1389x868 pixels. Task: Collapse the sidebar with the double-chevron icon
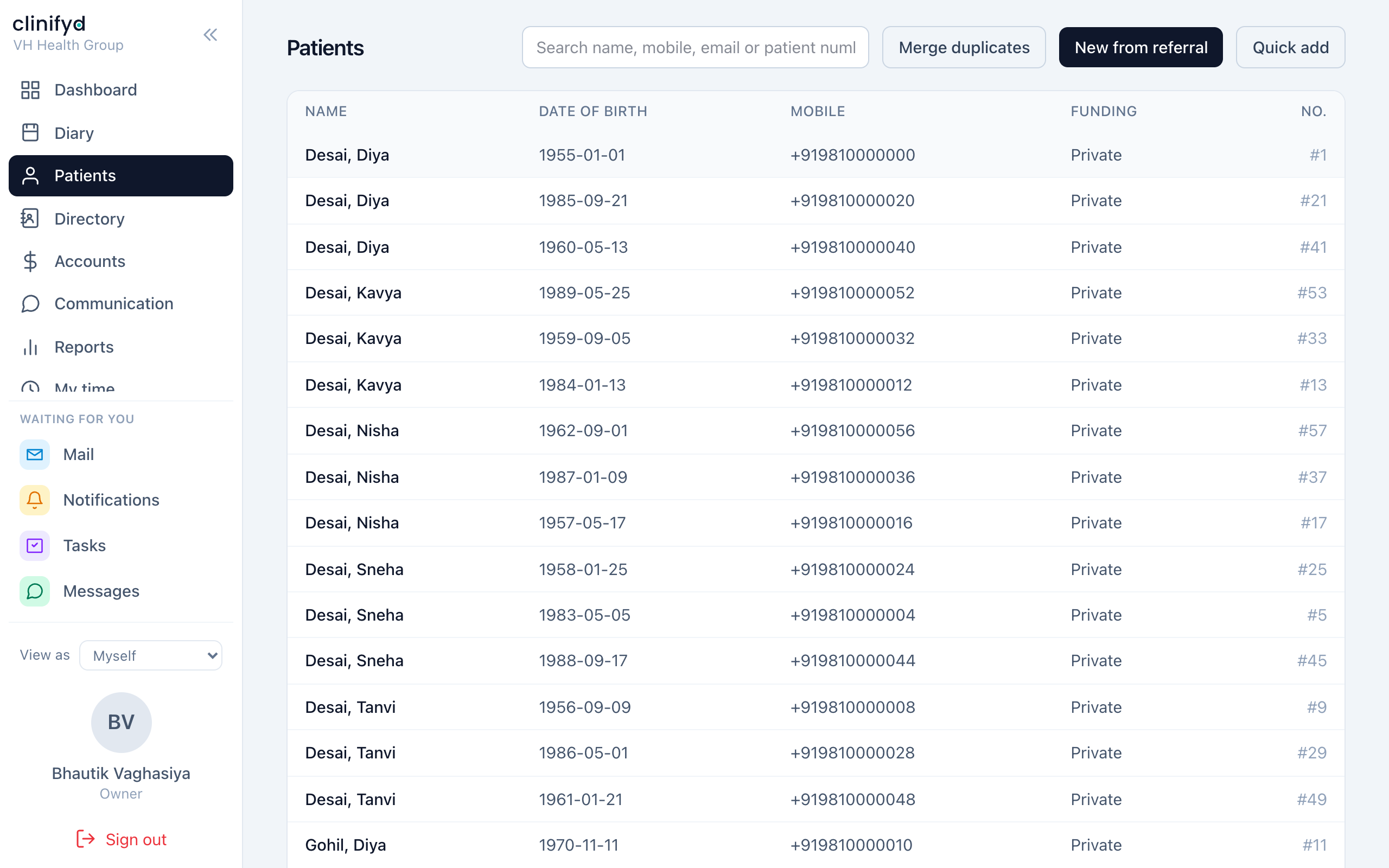(210, 35)
